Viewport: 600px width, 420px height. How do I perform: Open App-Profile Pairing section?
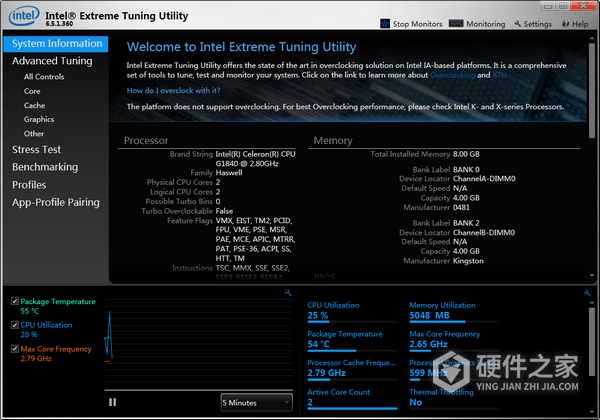pyautogui.click(x=56, y=202)
